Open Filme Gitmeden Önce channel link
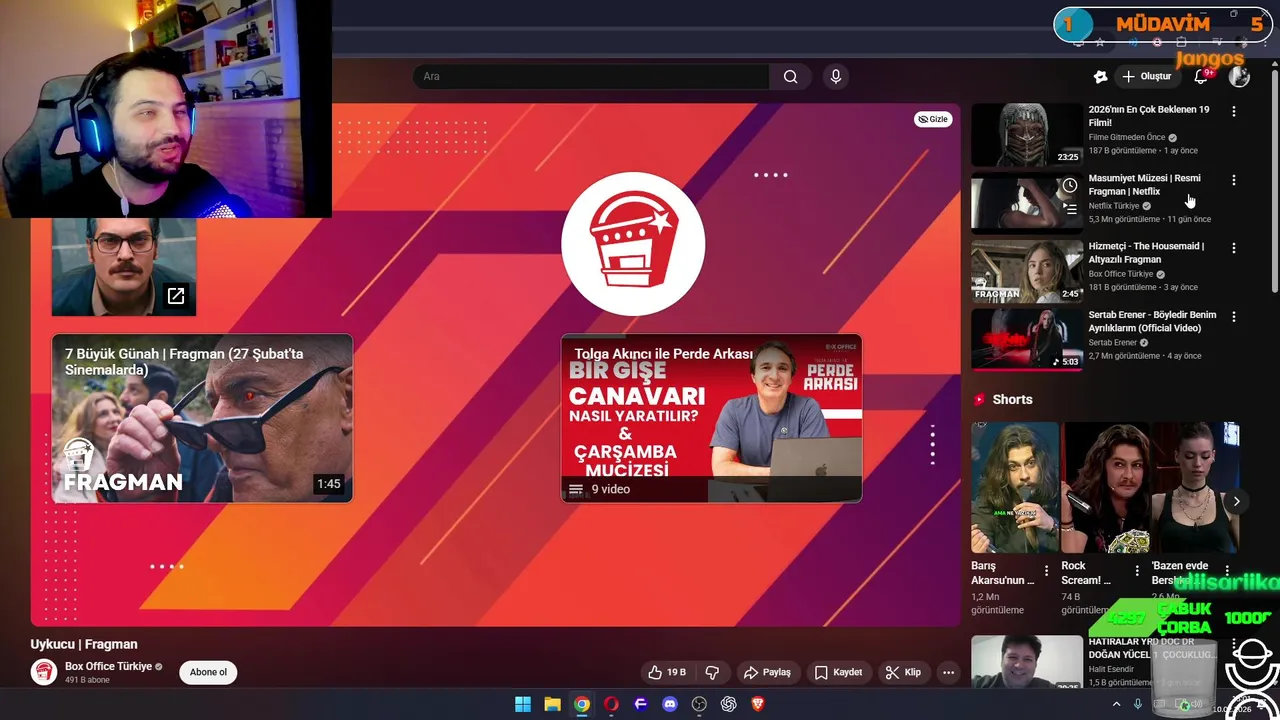This screenshot has width=1280, height=720. (1127, 137)
